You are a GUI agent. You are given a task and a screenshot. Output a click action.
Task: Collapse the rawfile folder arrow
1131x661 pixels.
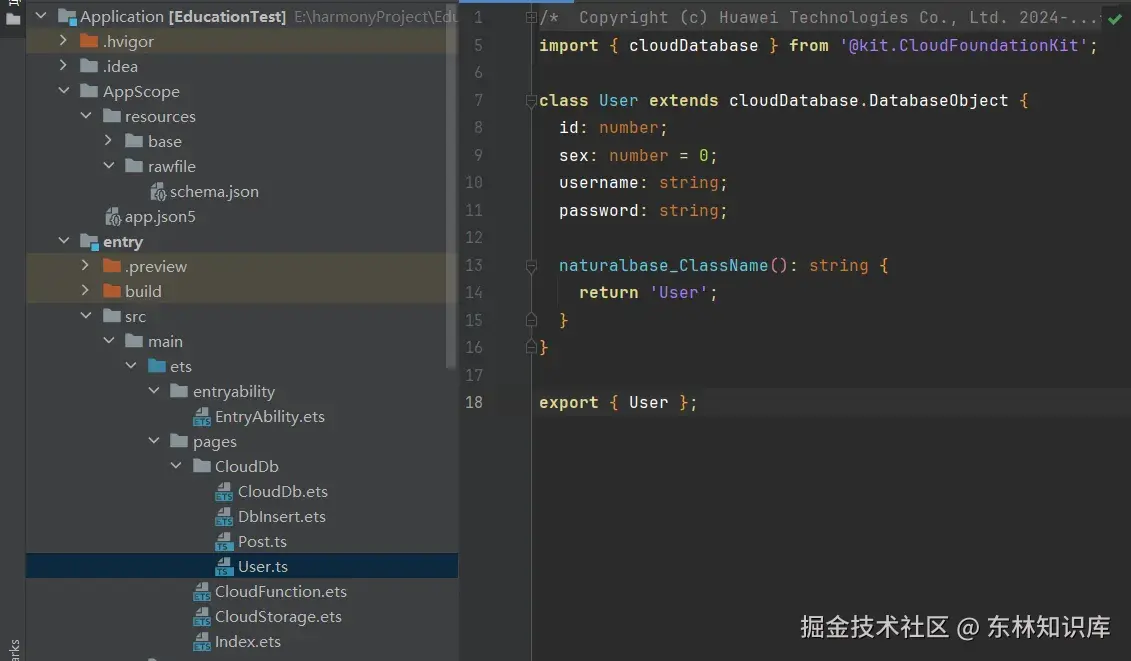pyautogui.click(x=108, y=166)
